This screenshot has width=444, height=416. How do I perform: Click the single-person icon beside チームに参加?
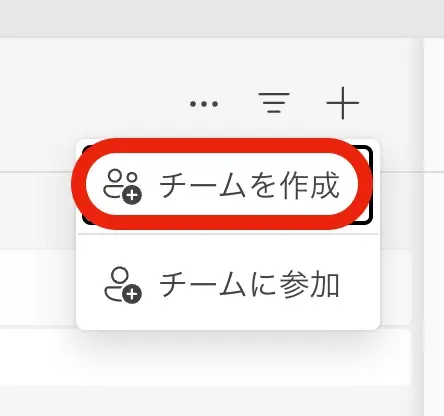(123, 285)
